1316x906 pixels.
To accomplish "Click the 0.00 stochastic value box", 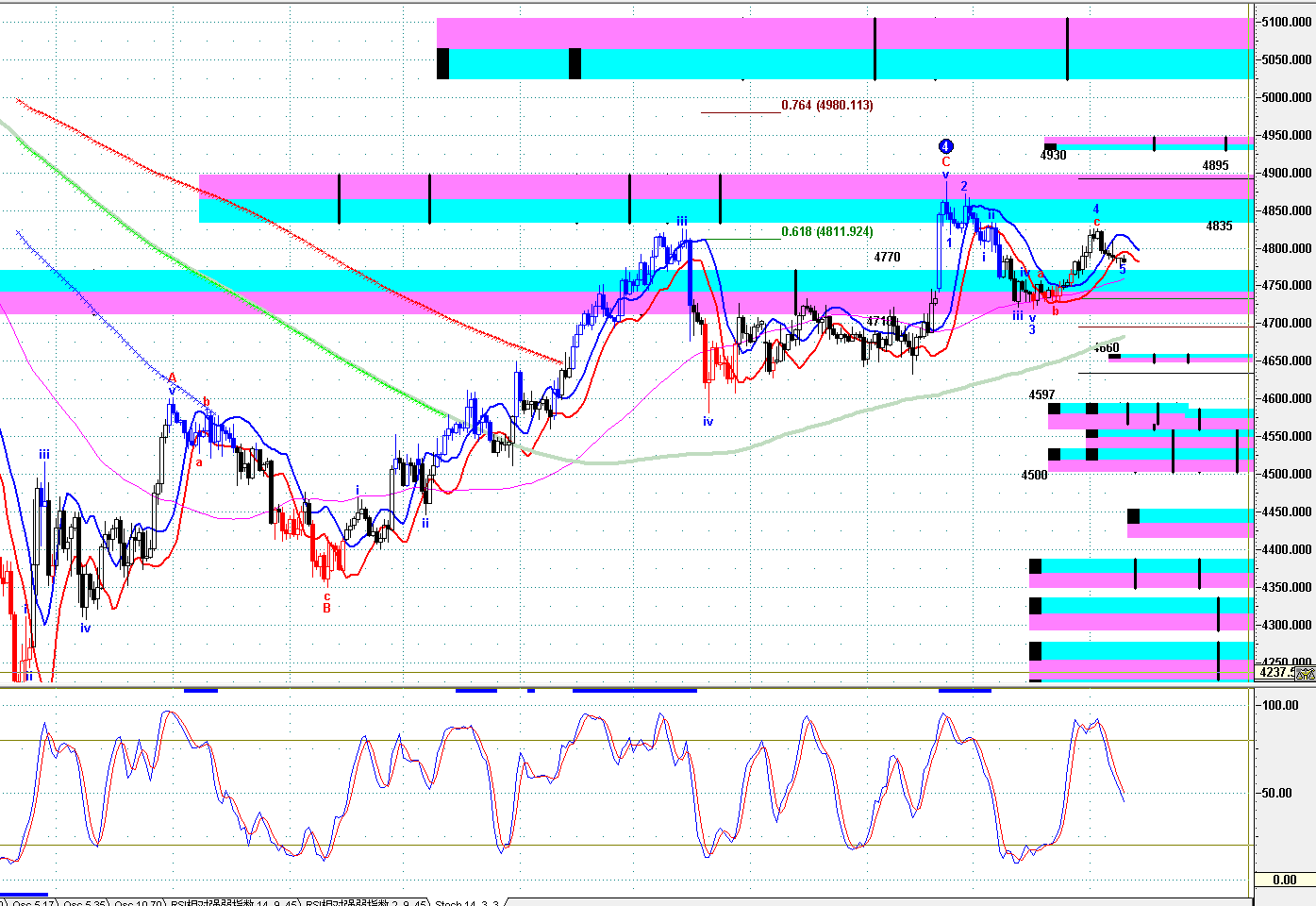I will pos(1284,880).
